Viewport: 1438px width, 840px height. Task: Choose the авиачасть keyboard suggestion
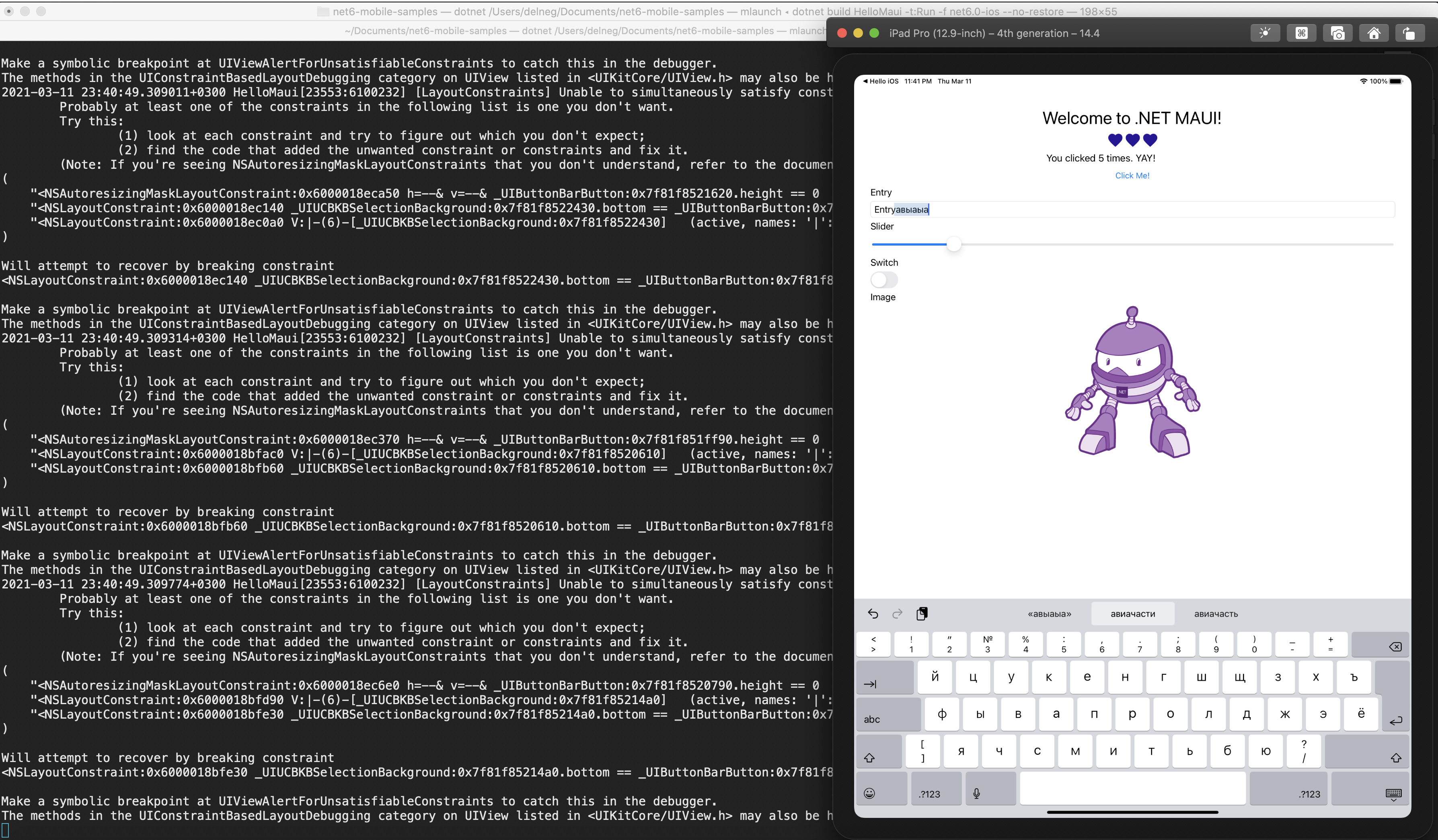pos(1216,614)
